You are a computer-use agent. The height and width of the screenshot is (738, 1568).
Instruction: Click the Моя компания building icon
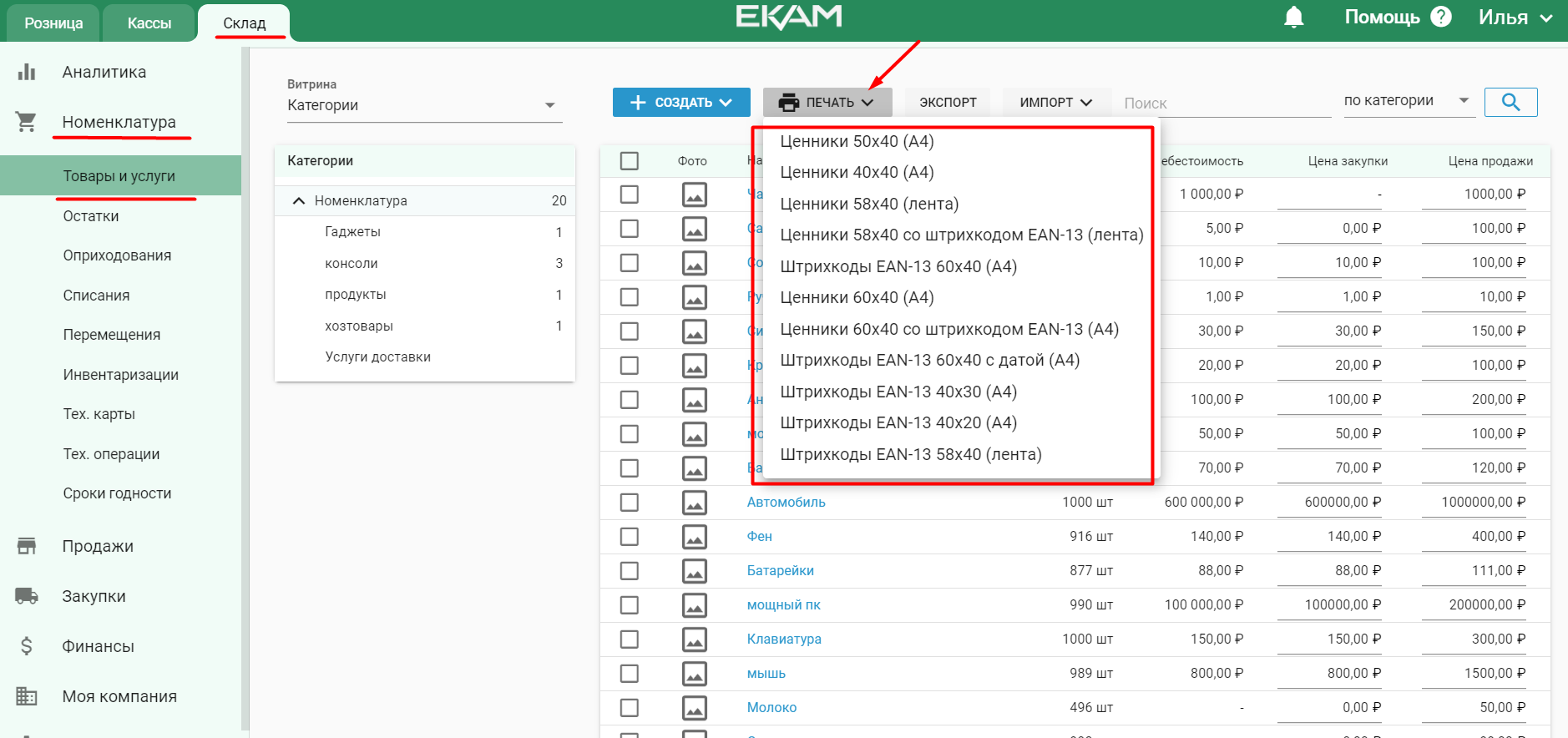coord(27,696)
